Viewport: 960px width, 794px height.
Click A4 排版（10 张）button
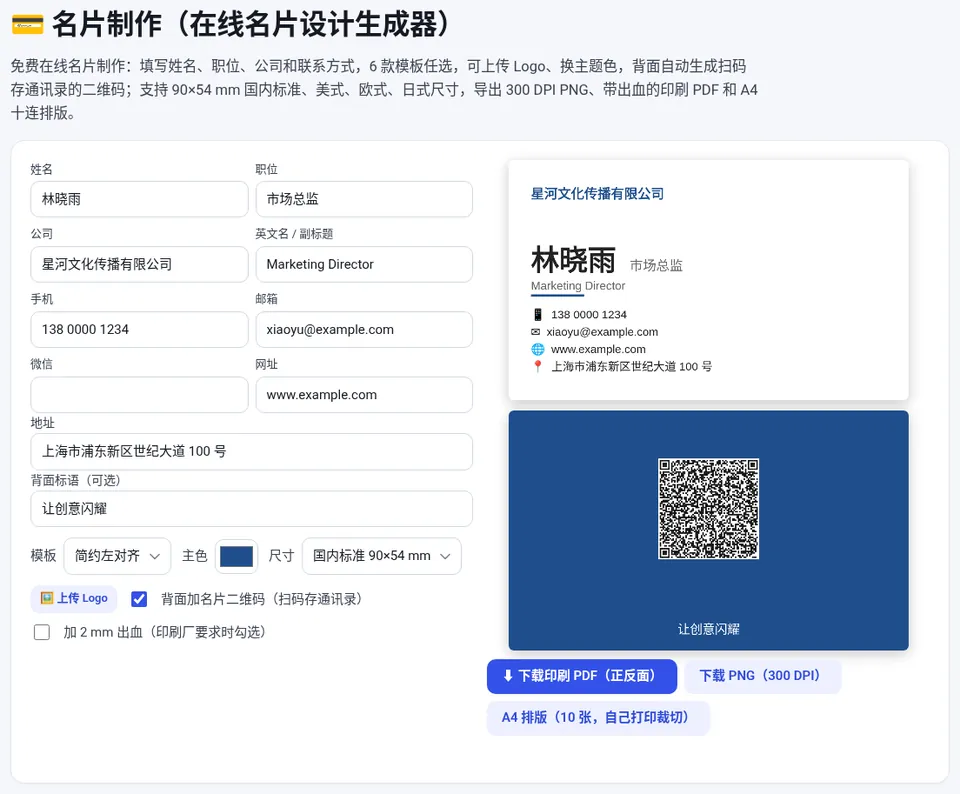coord(598,717)
